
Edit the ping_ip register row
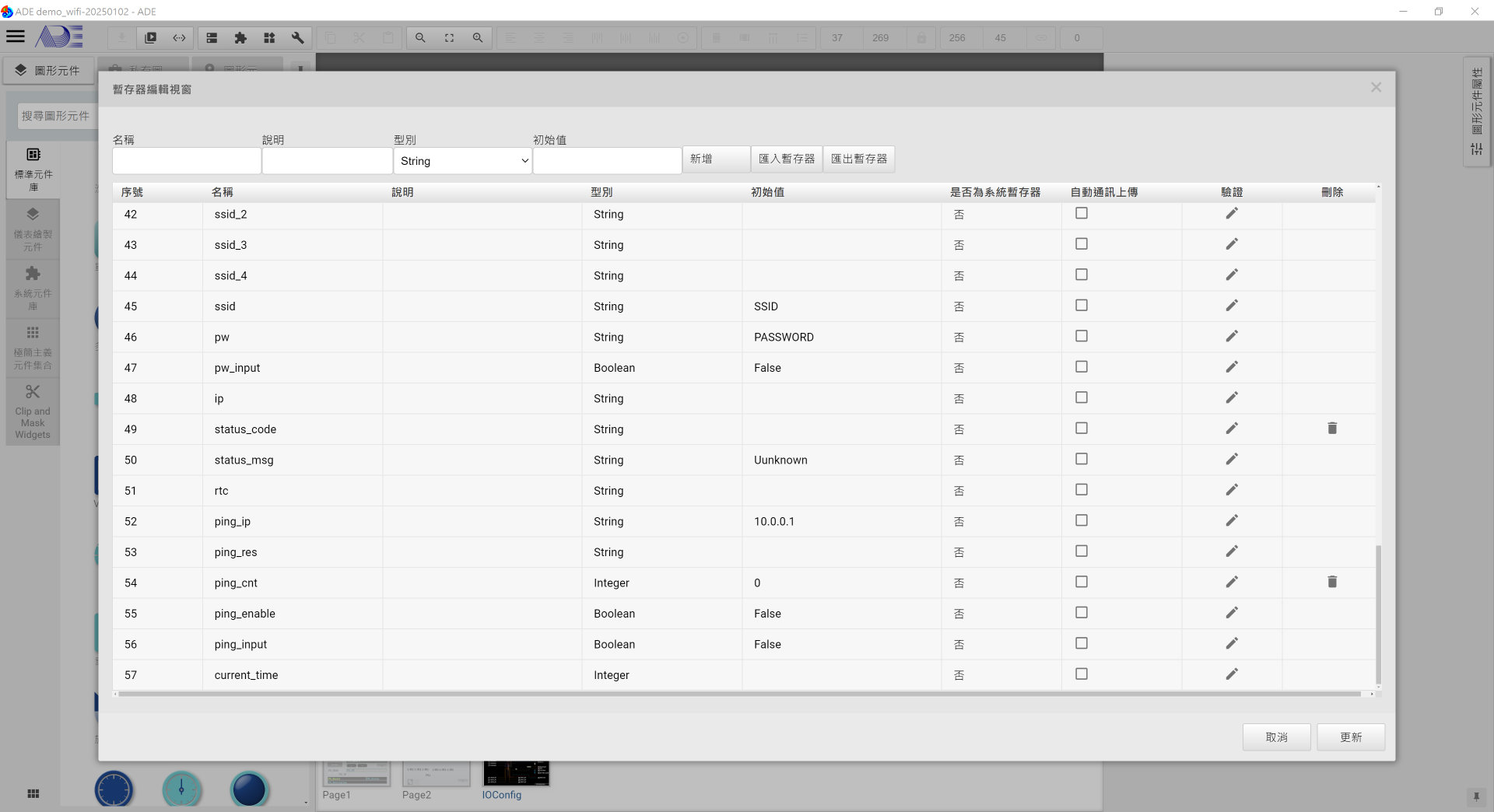[1231, 521]
